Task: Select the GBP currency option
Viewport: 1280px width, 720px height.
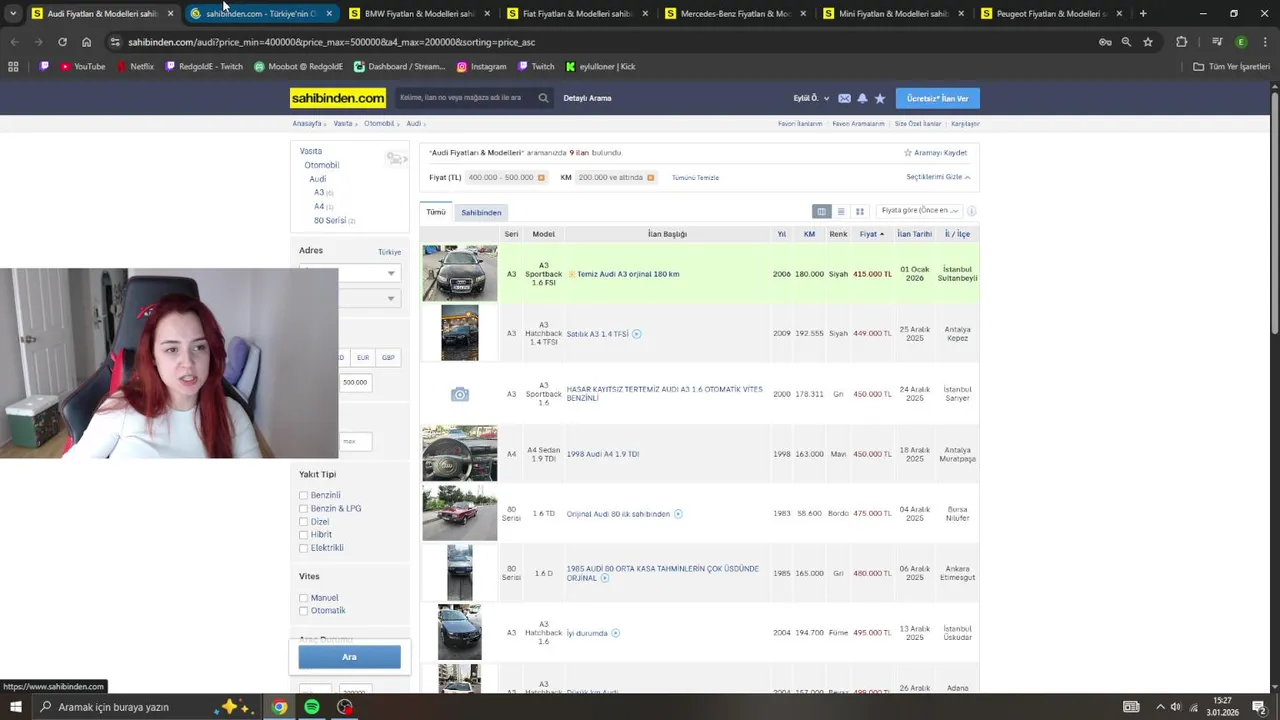Action: click(x=388, y=357)
